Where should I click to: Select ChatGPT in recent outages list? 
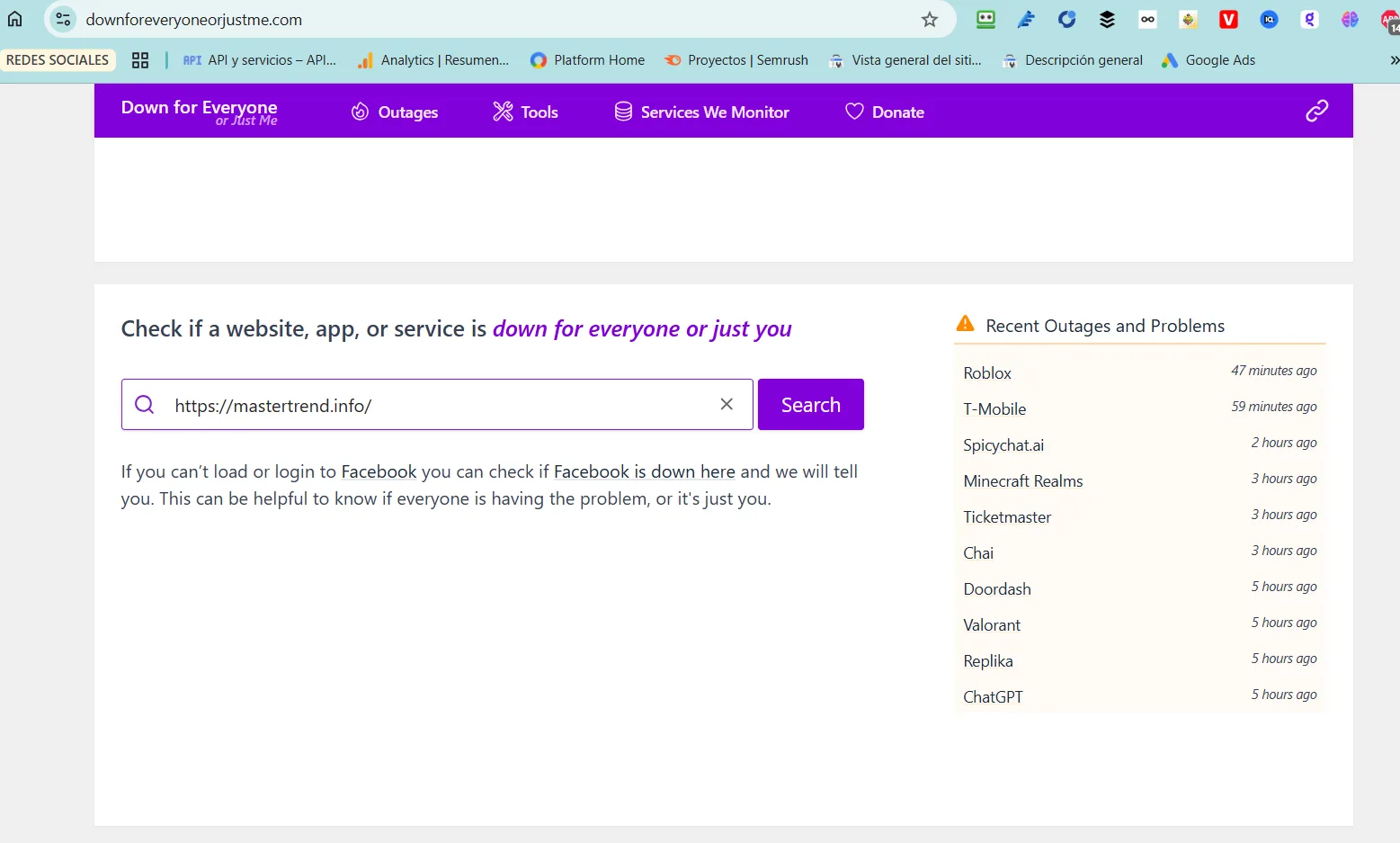pos(993,697)
